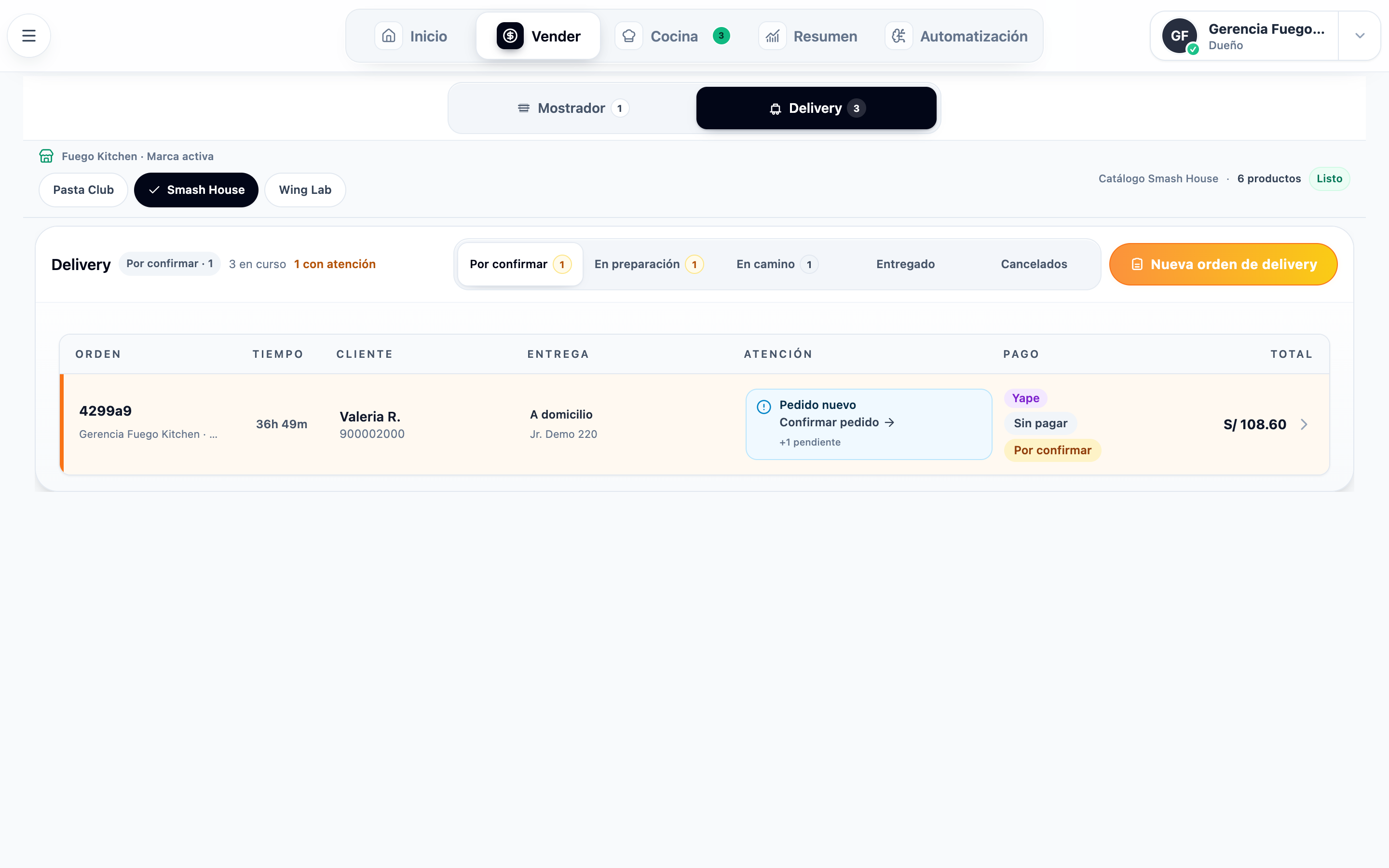Click the Inicio home icon
The height and width of the screenshot is (868, 1389).
coord(389,36)
